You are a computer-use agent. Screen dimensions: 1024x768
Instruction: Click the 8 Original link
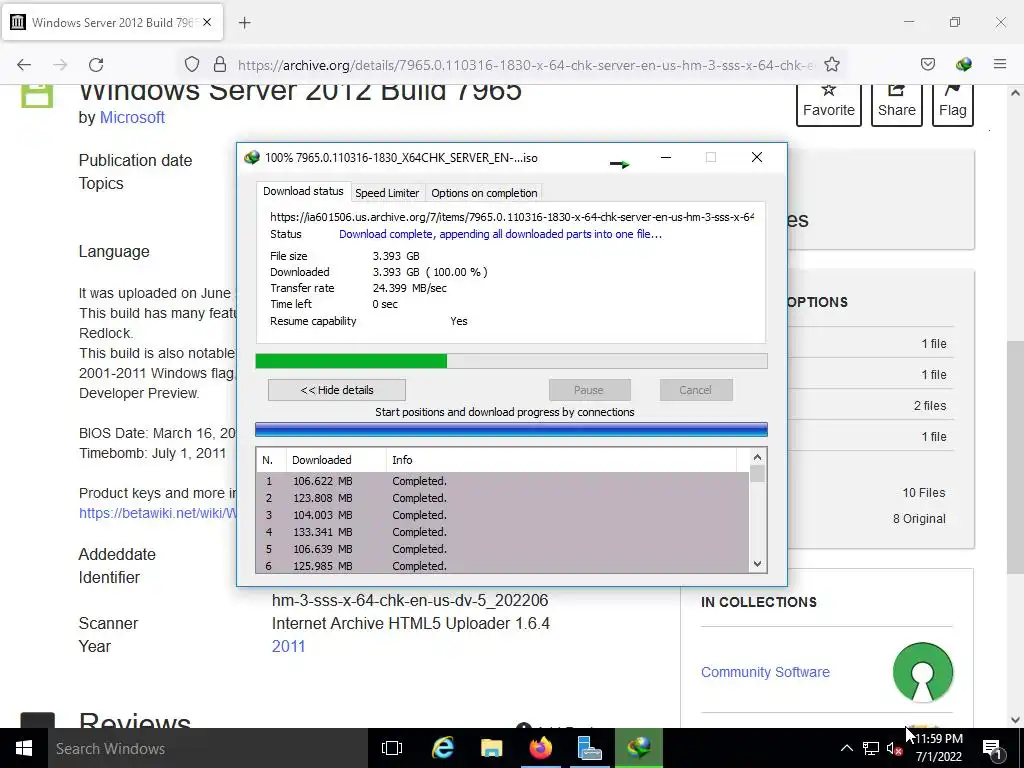click(x=919, y=519)
